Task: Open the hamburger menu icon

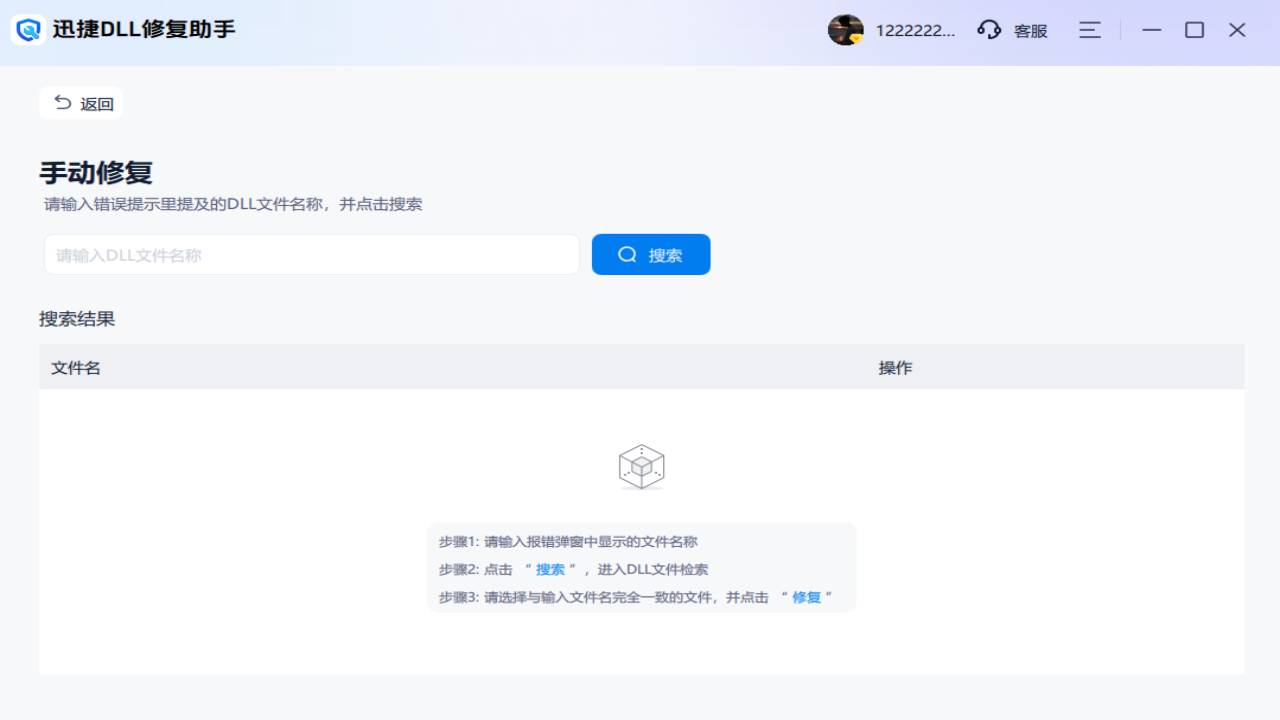Action: click(x=1090, y=30)
